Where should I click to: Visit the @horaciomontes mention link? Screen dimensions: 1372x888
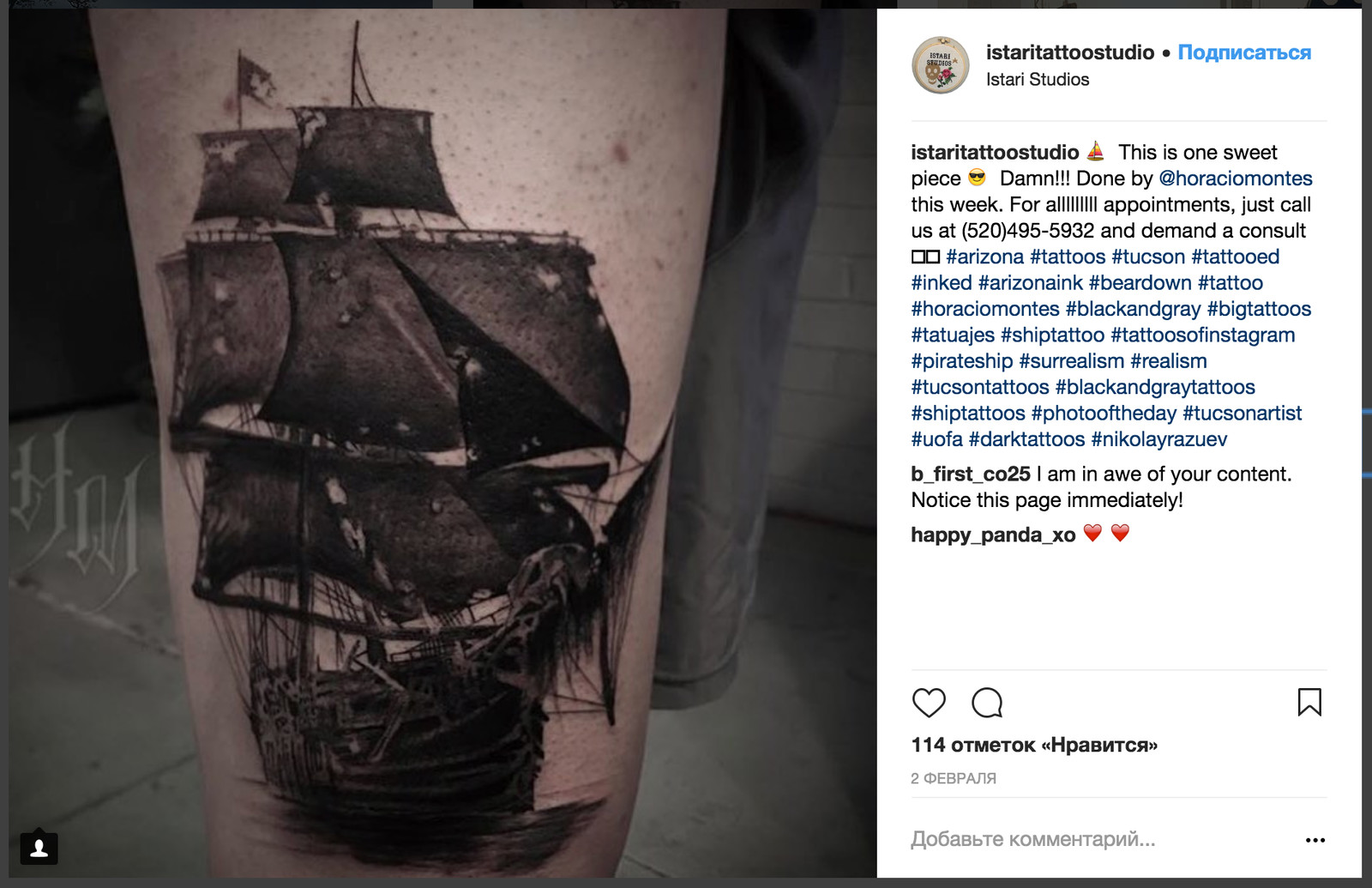1236,178
